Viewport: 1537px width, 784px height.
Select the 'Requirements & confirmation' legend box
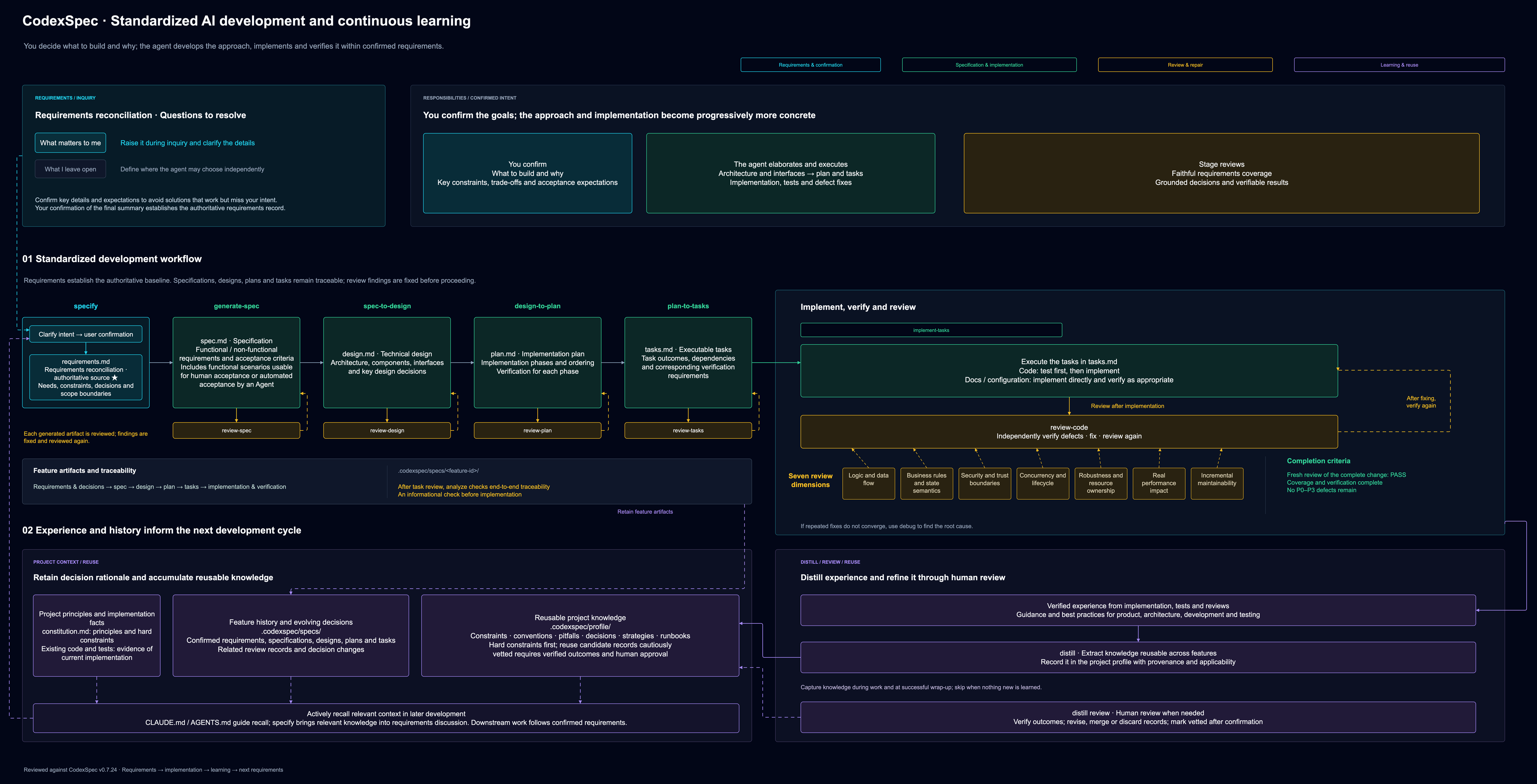[810, 64]
